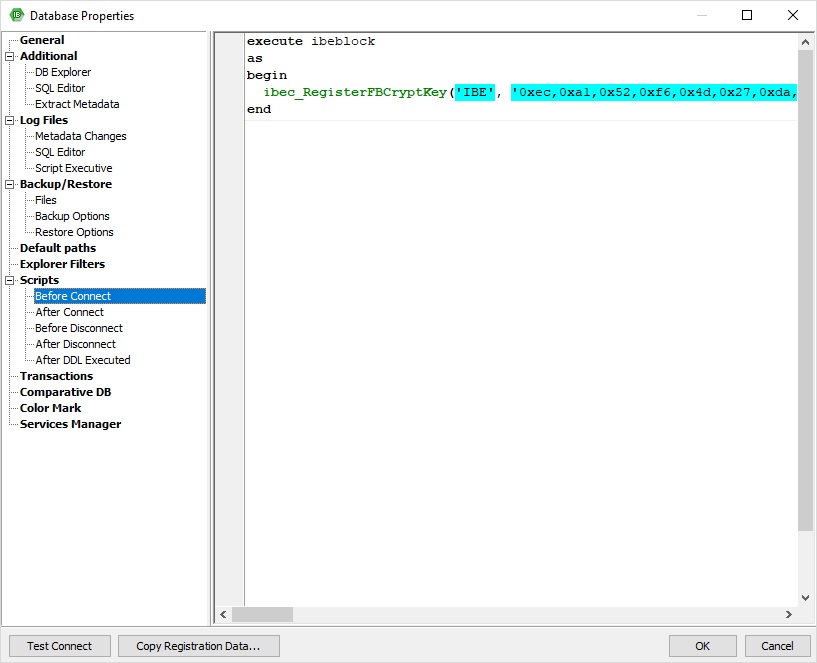Click the 'as' keyword in script
This screenshot has width=817, height=663.
(x=255, y=58)
